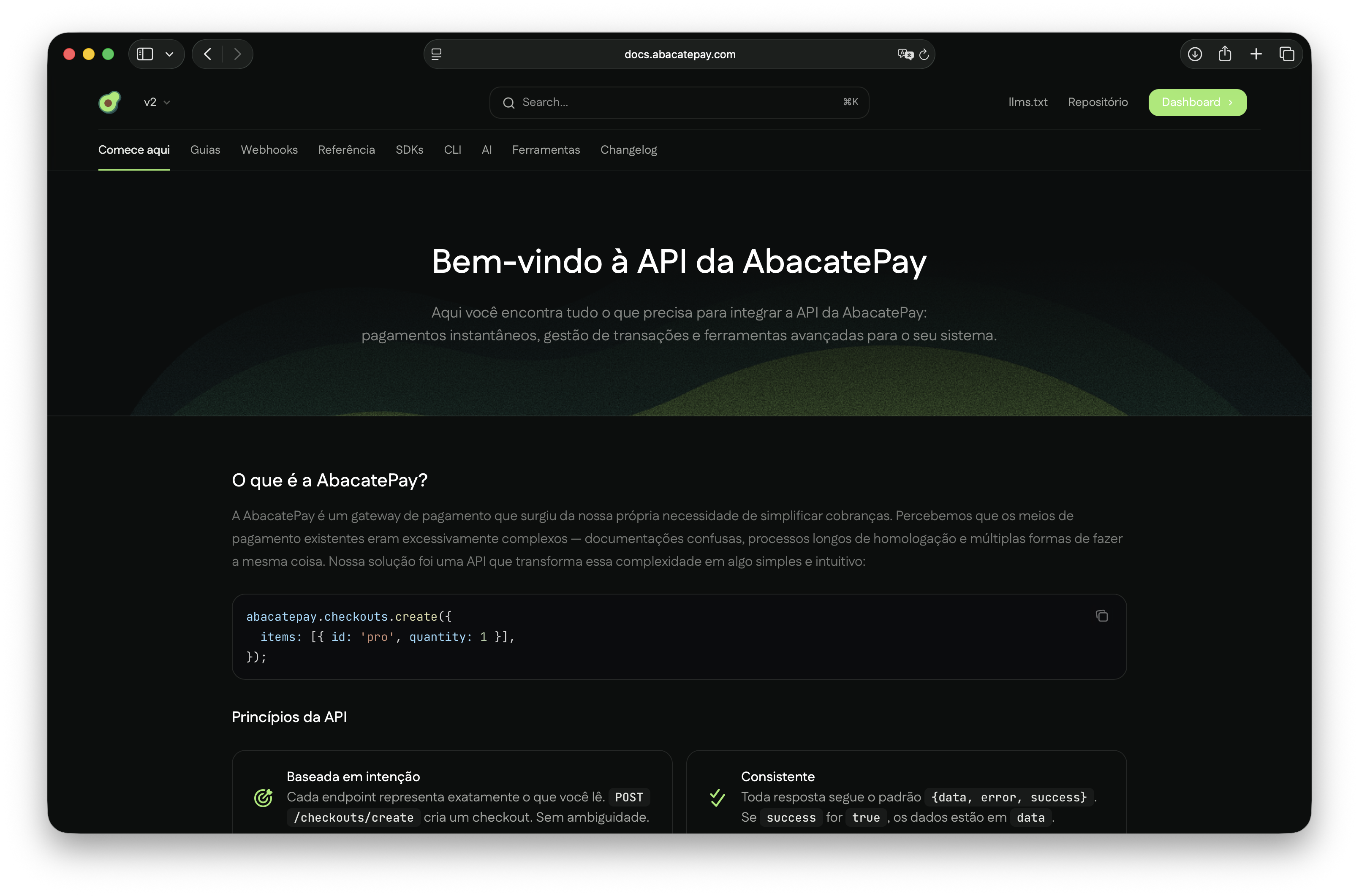Click the docs.abacatepay.com address bar
The image size is (1359, 896).
tap(679, 54)
